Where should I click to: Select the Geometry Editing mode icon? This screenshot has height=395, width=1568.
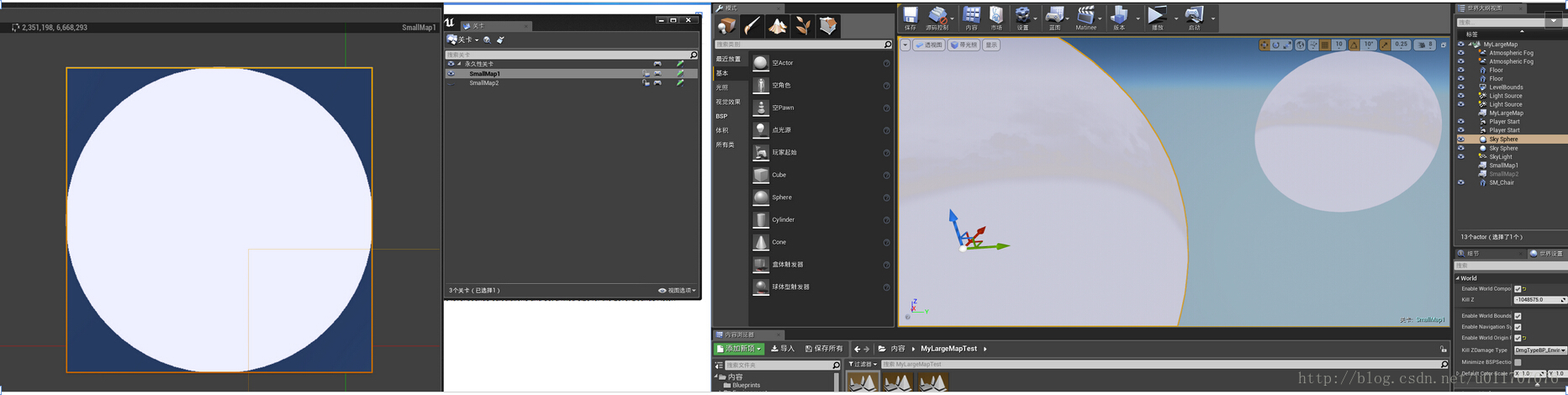click(x=828, y=26)
